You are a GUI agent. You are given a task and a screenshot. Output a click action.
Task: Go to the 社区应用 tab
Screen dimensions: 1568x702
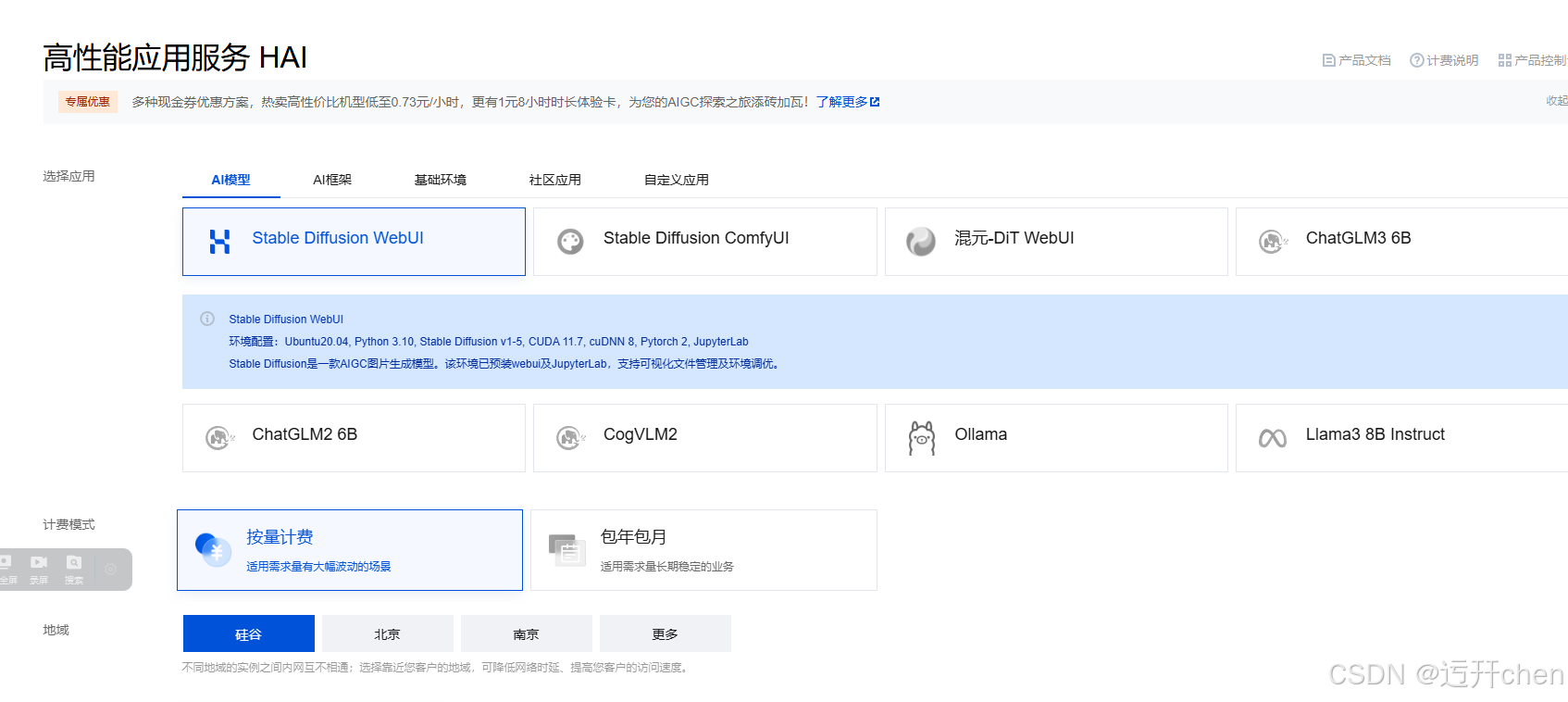pos(555,180)
